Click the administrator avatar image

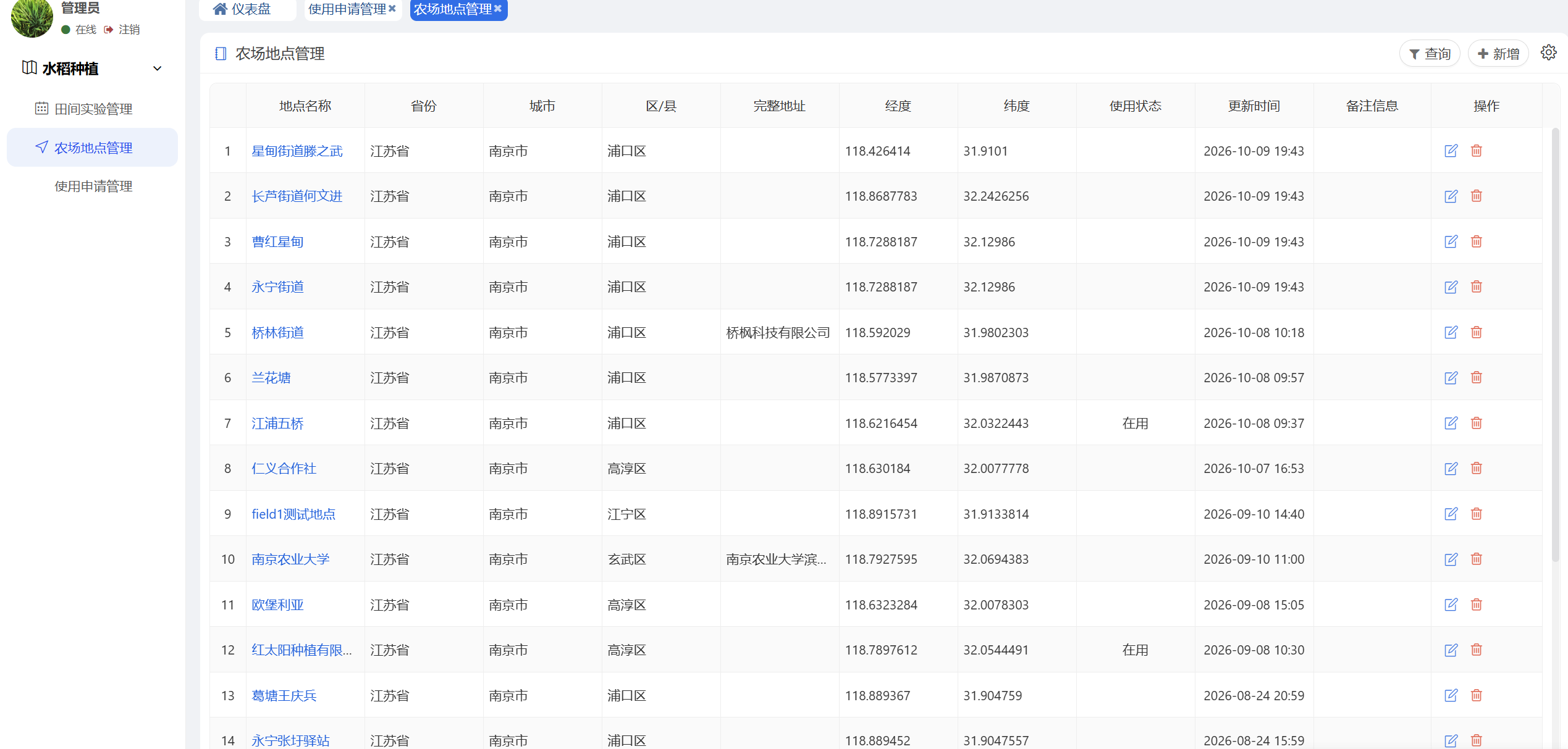[x=32, y=17]
